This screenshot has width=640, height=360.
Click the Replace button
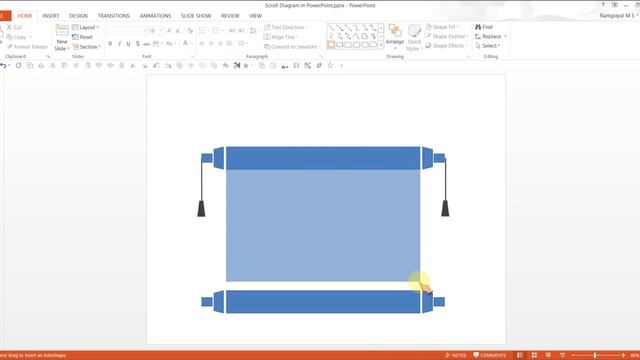tap(491, 36)
